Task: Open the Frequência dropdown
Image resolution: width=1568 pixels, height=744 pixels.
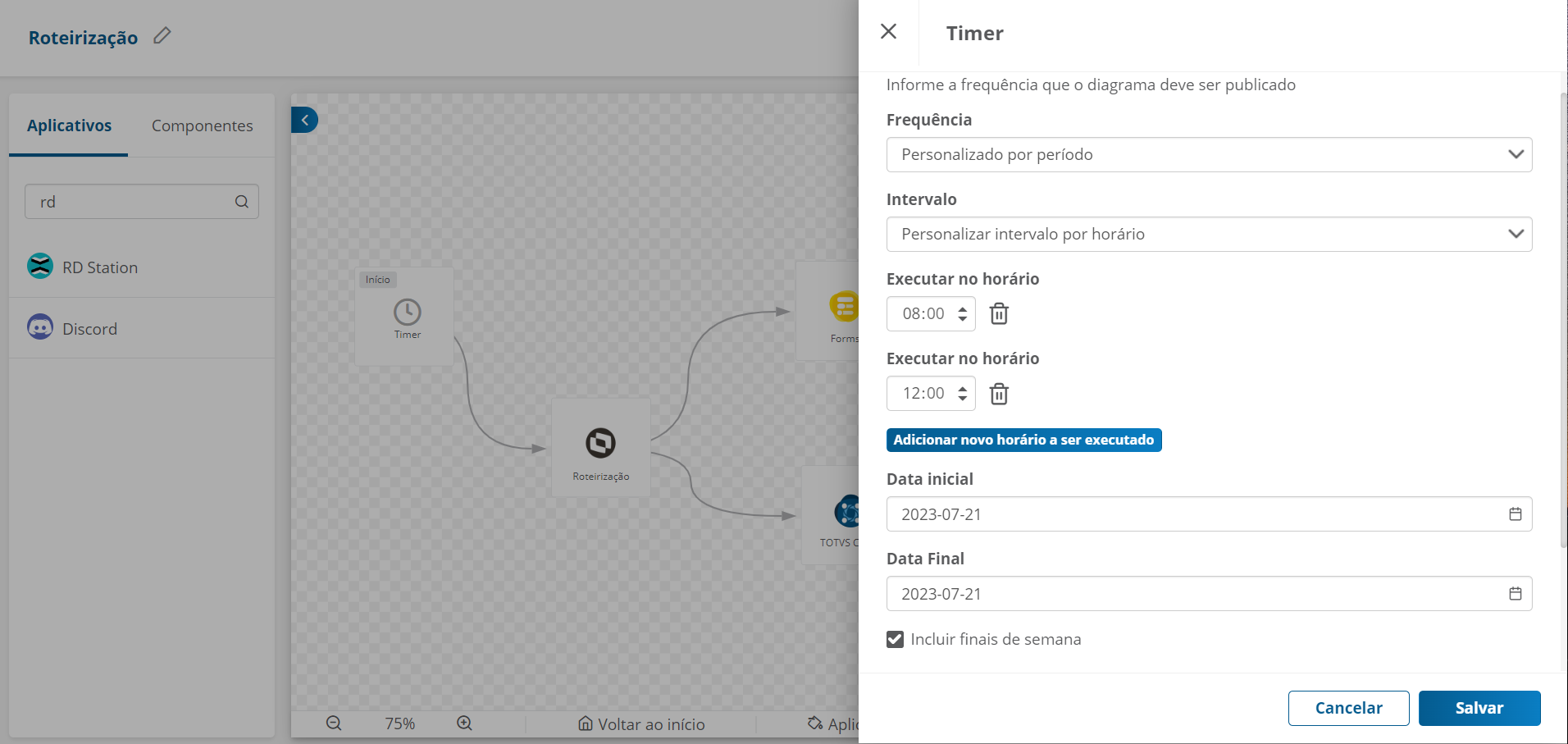Action: (x=1209, y=154)
